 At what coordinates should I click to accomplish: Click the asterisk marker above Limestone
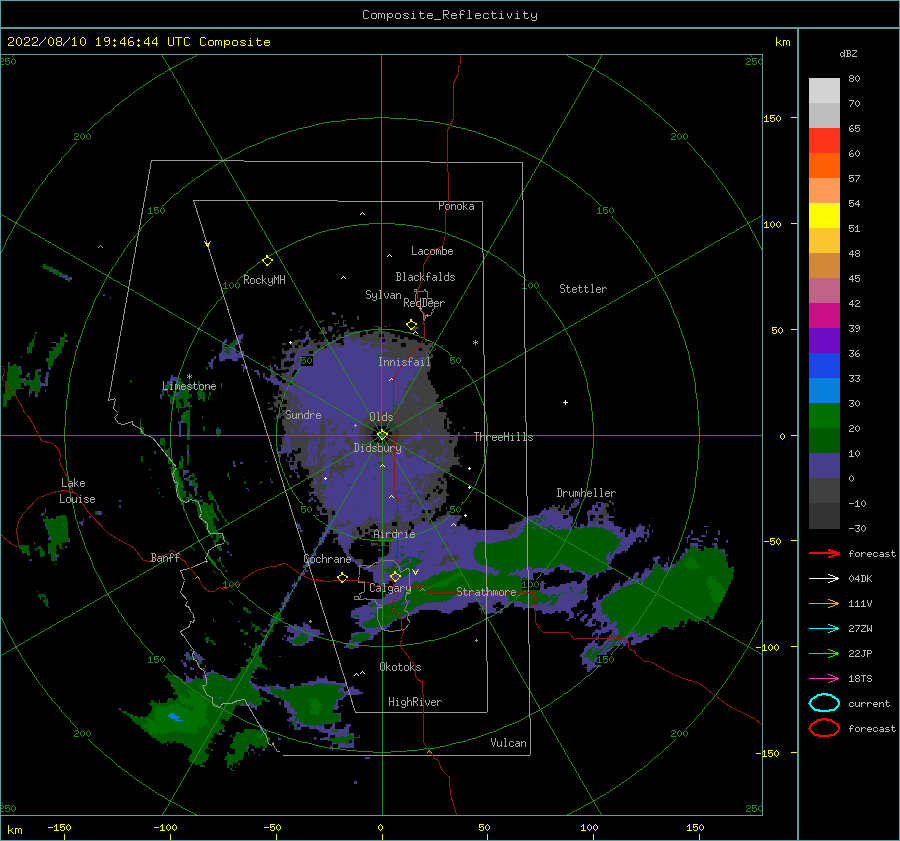189,377
